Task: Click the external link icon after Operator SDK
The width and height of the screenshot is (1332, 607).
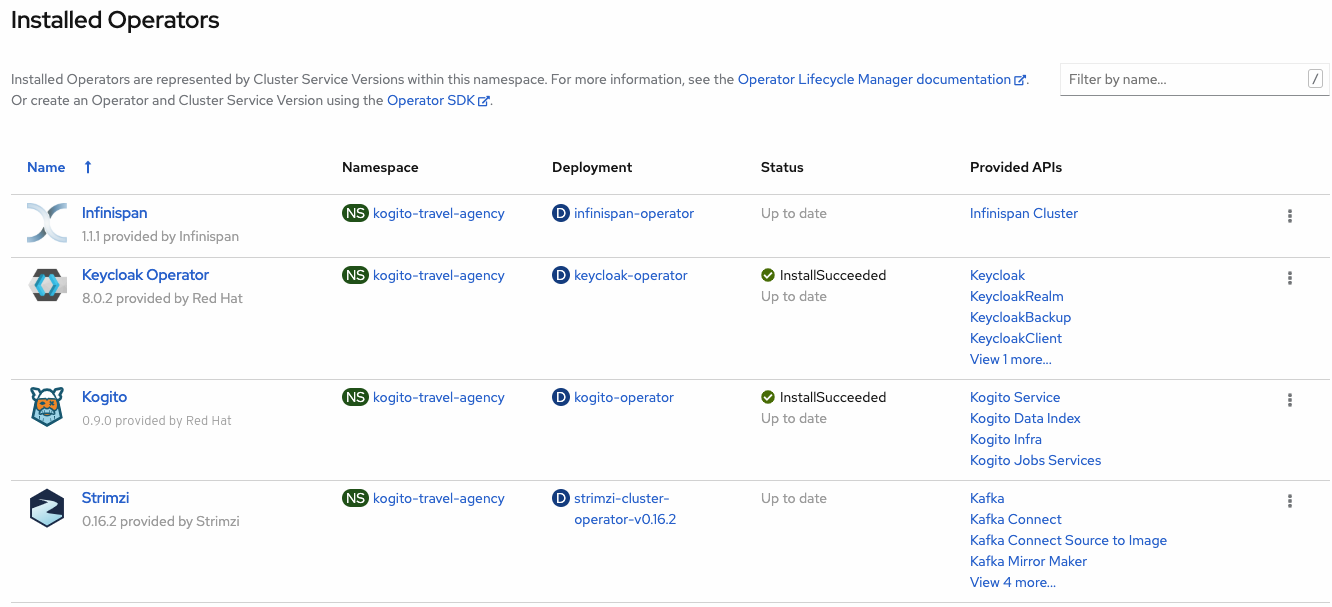Action: click(483, 100)
